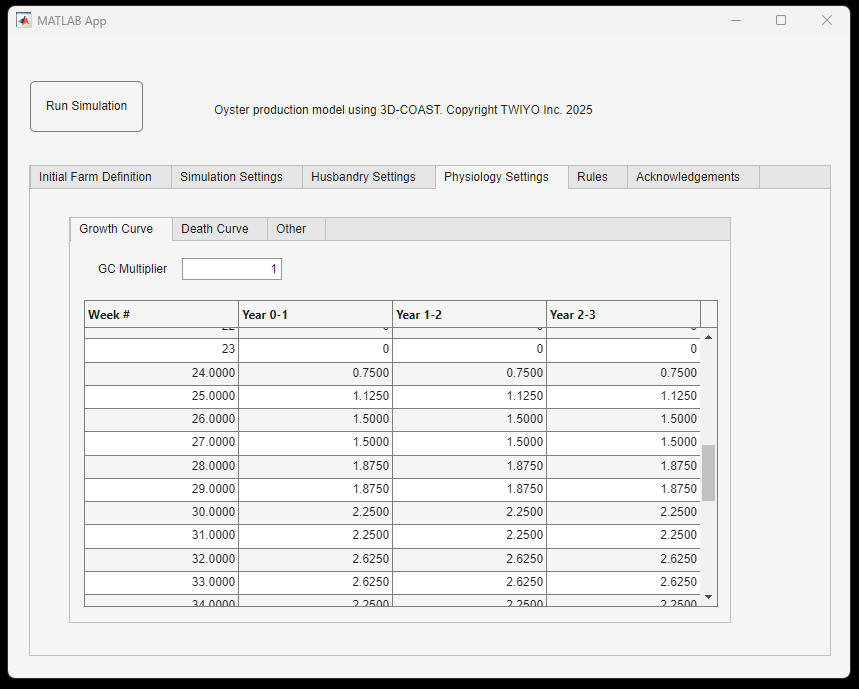Switch to the Death Curve sub-tab
Viewport: 859px width, 689px height.
click(215, 229)
